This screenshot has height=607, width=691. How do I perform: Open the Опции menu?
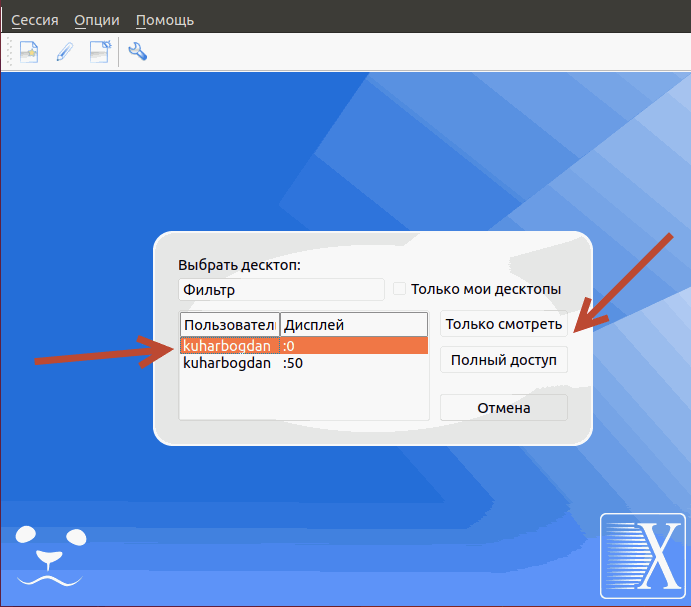tap(97, 20)
